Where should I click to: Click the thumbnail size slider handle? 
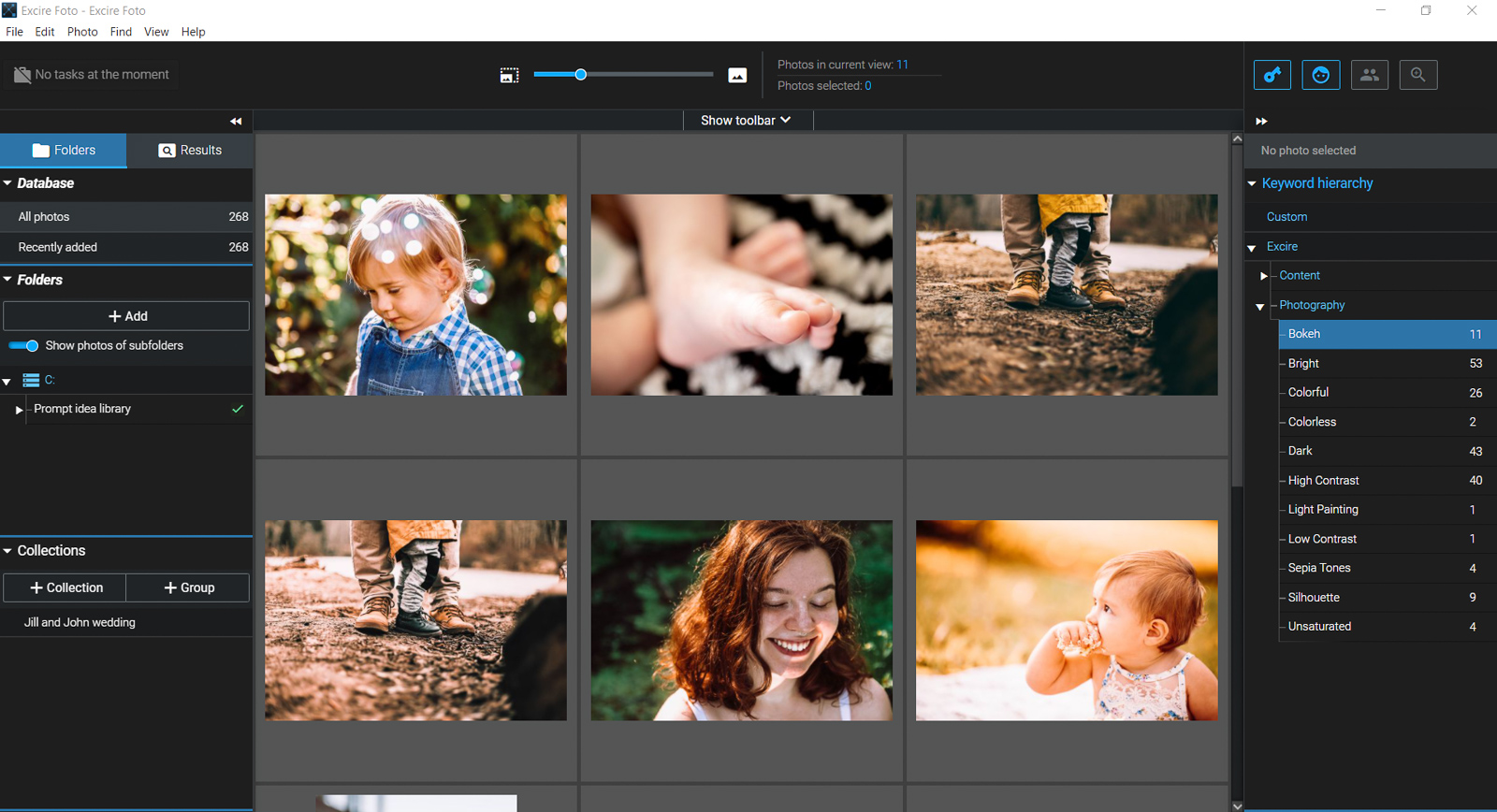(x=580, y=75)
